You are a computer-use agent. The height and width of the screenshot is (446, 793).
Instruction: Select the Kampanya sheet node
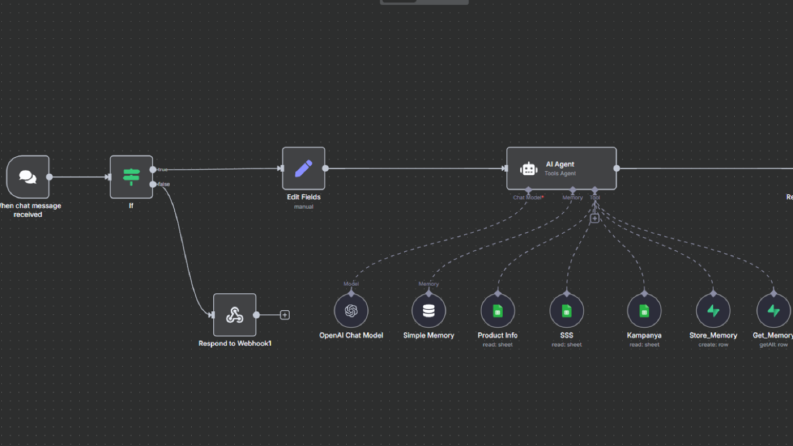(644, 310)
